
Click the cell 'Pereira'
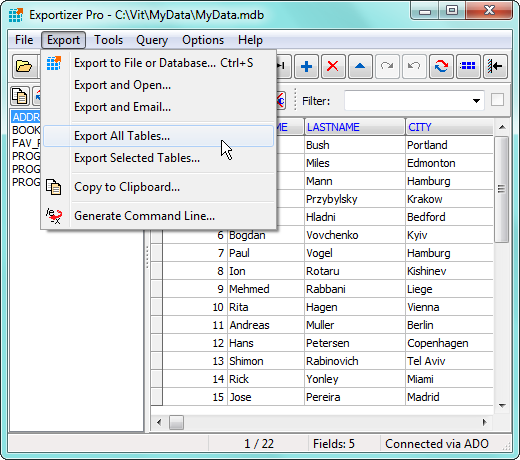point(355,397)
